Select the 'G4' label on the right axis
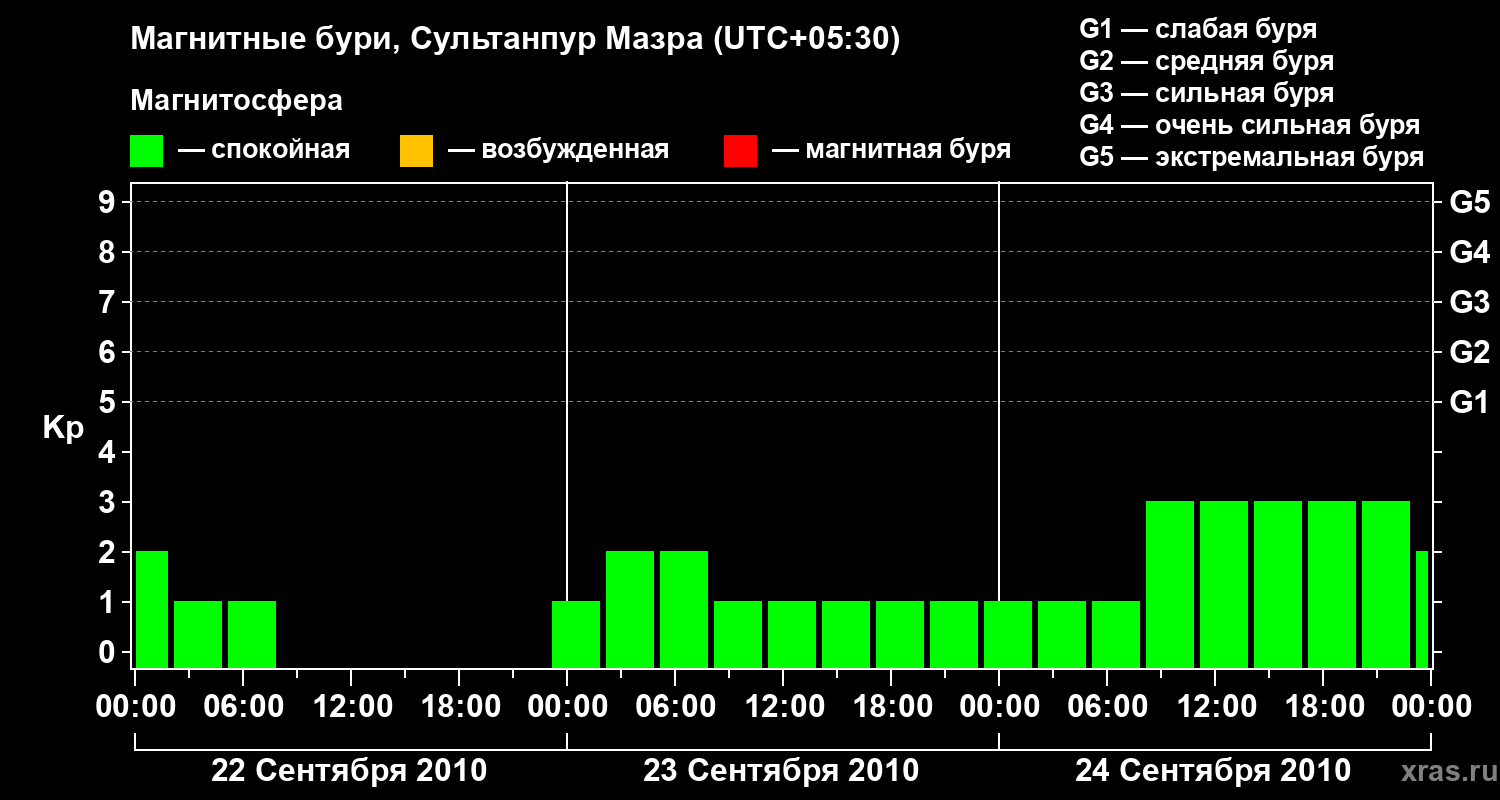The image size is (1500, 800). (1469, 252)
